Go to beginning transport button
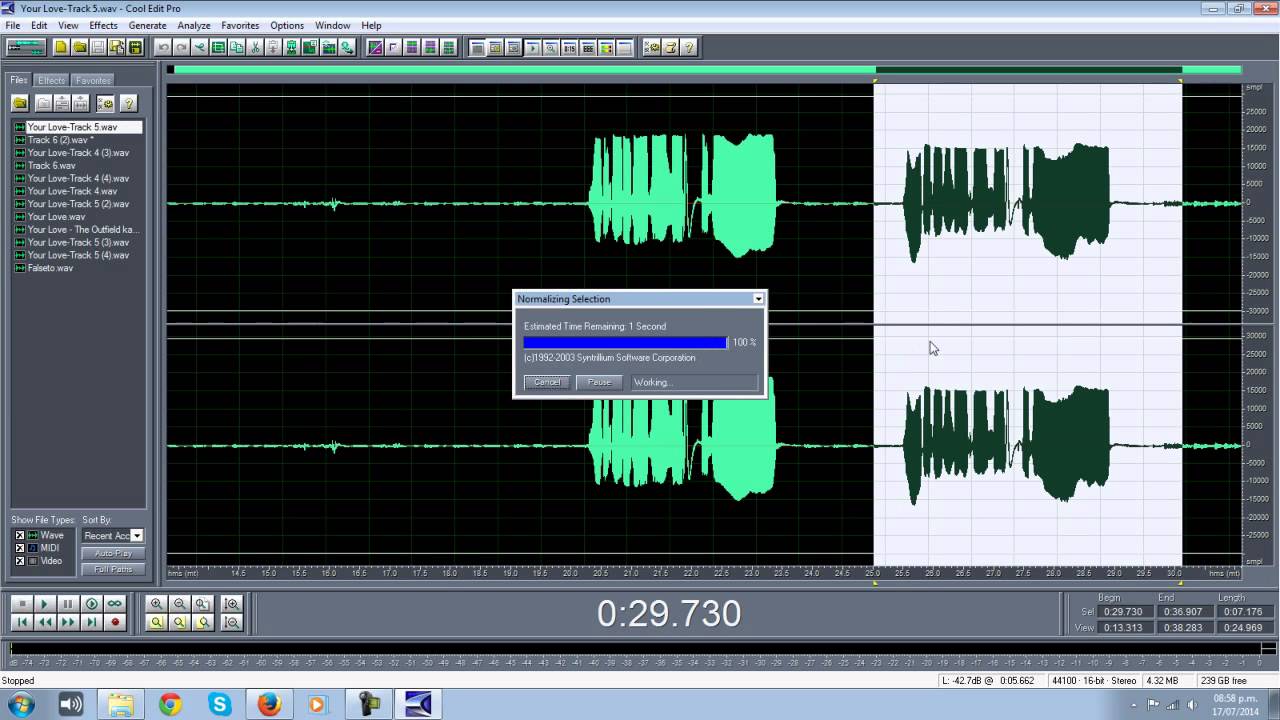Screen dimensions: 1280x720 (x=21, y=622)
